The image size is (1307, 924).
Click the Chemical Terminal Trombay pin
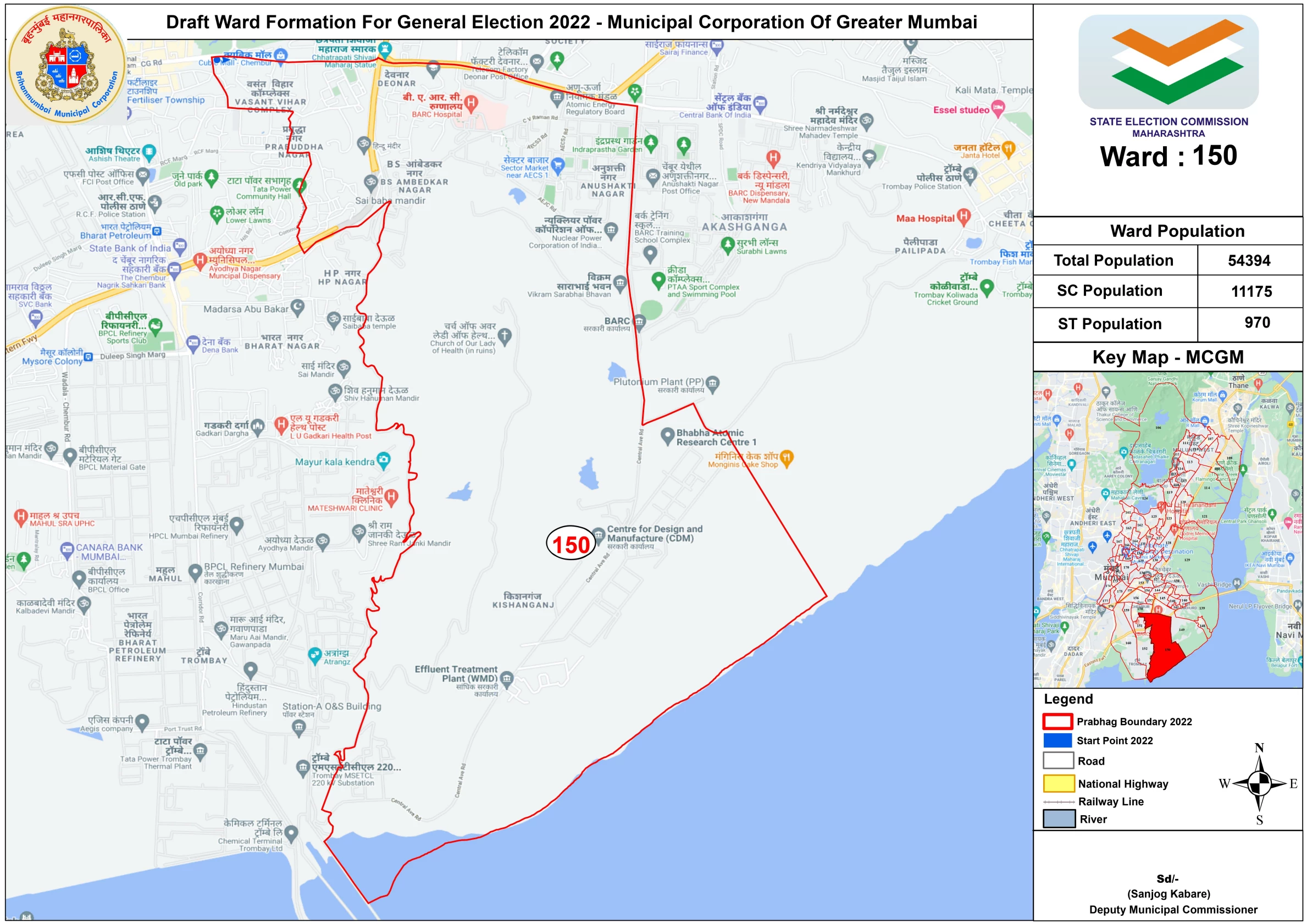point(291,833)
